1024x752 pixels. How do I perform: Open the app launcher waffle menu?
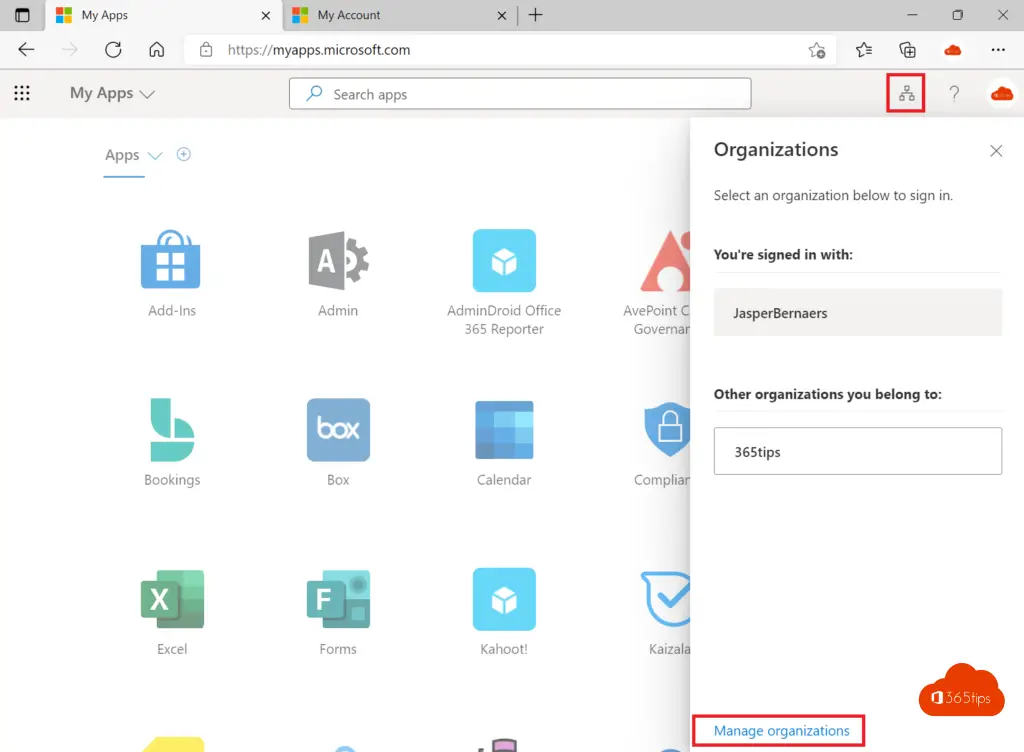coord(22,93)
